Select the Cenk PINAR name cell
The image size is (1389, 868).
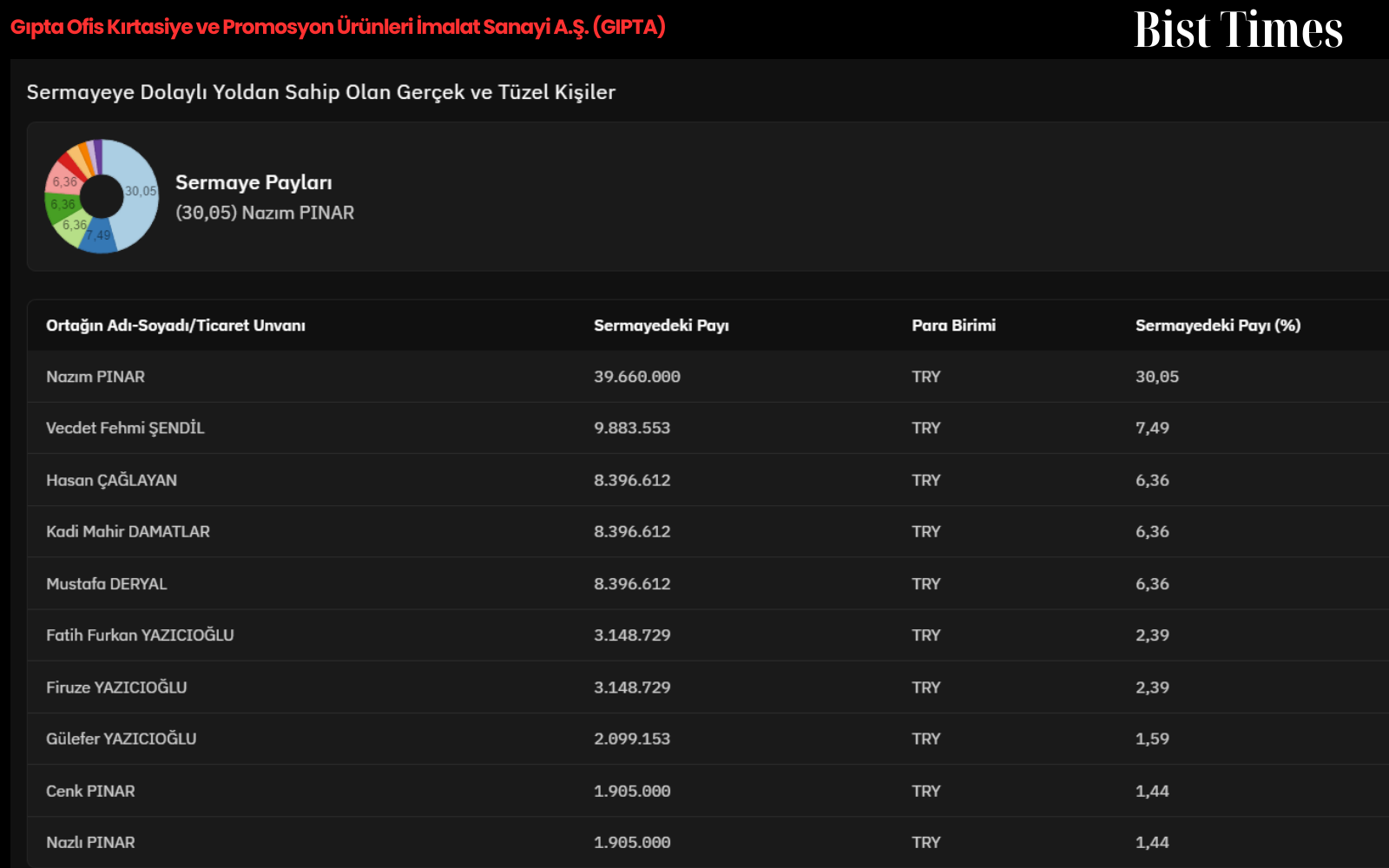pos(90,791)
